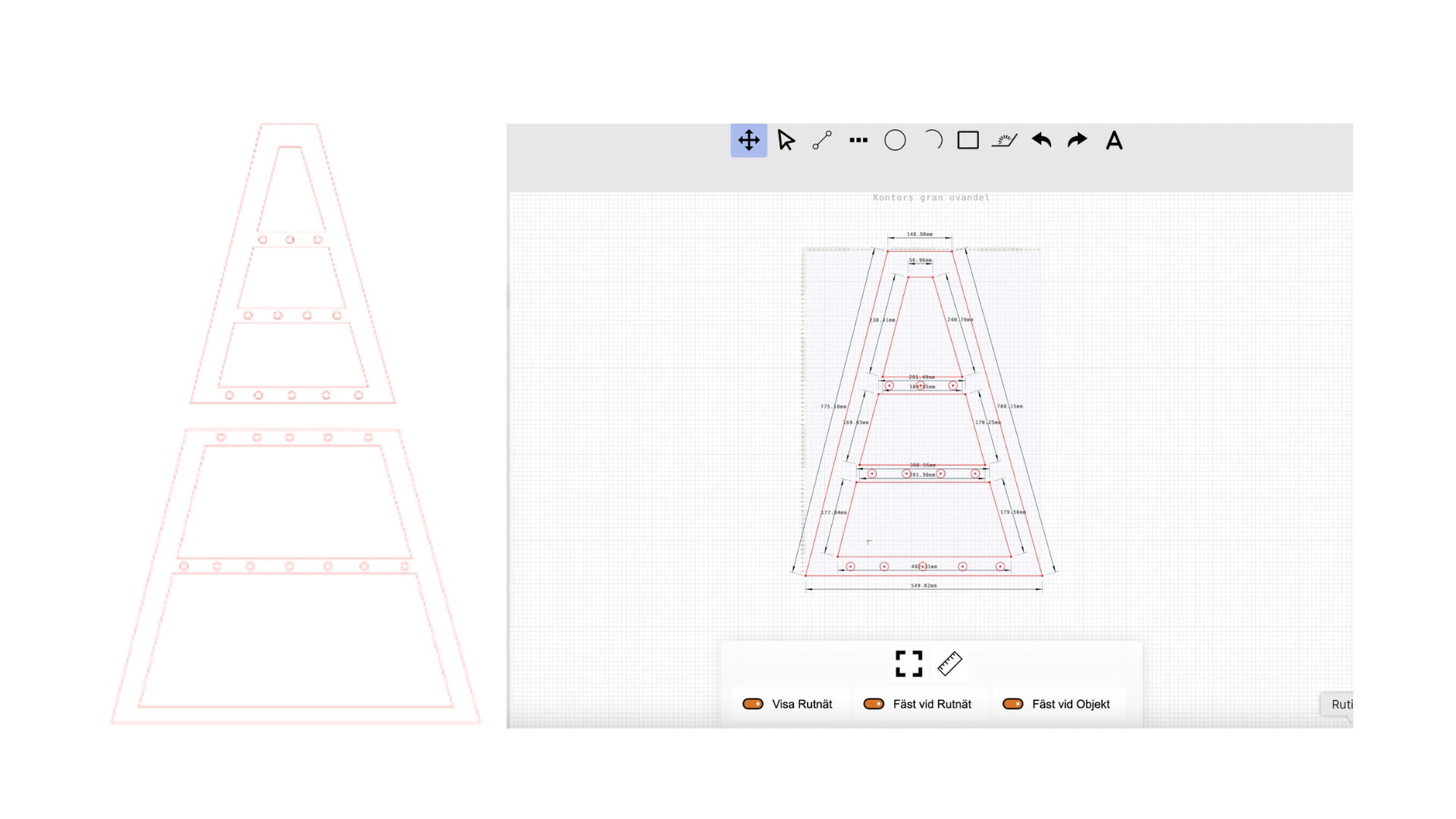The width and height of the screenshot is (1456, 819).
Task: Click the undo arrow
Action: (x=1041, y=140)
